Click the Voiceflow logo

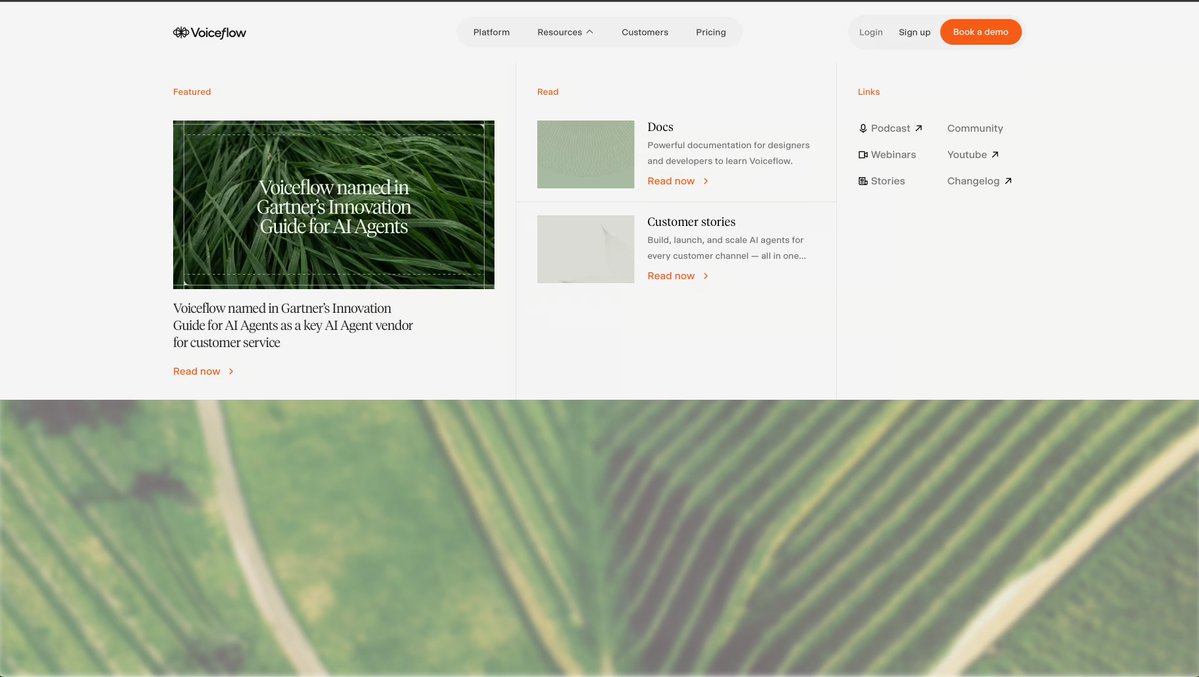(210, 32)
